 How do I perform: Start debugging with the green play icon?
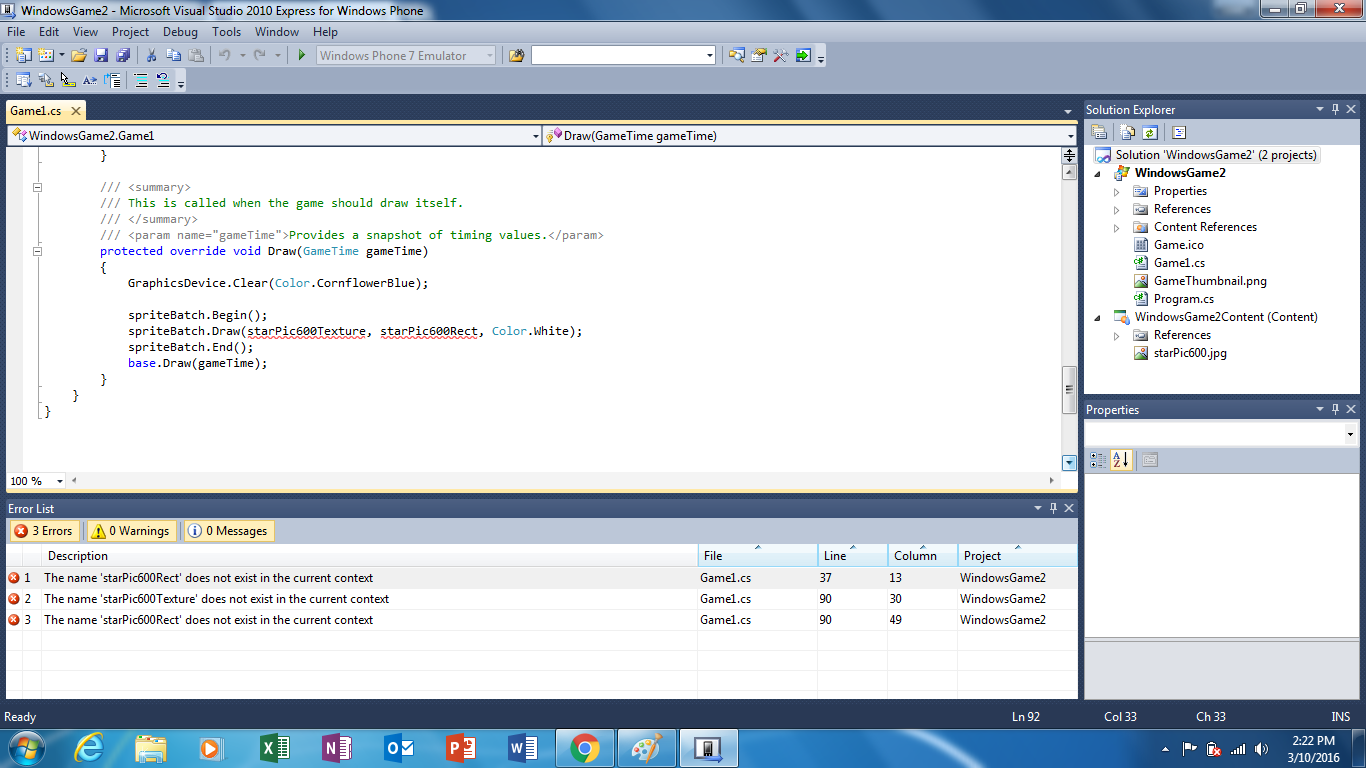pyautogui.click(x=301, y=56)
